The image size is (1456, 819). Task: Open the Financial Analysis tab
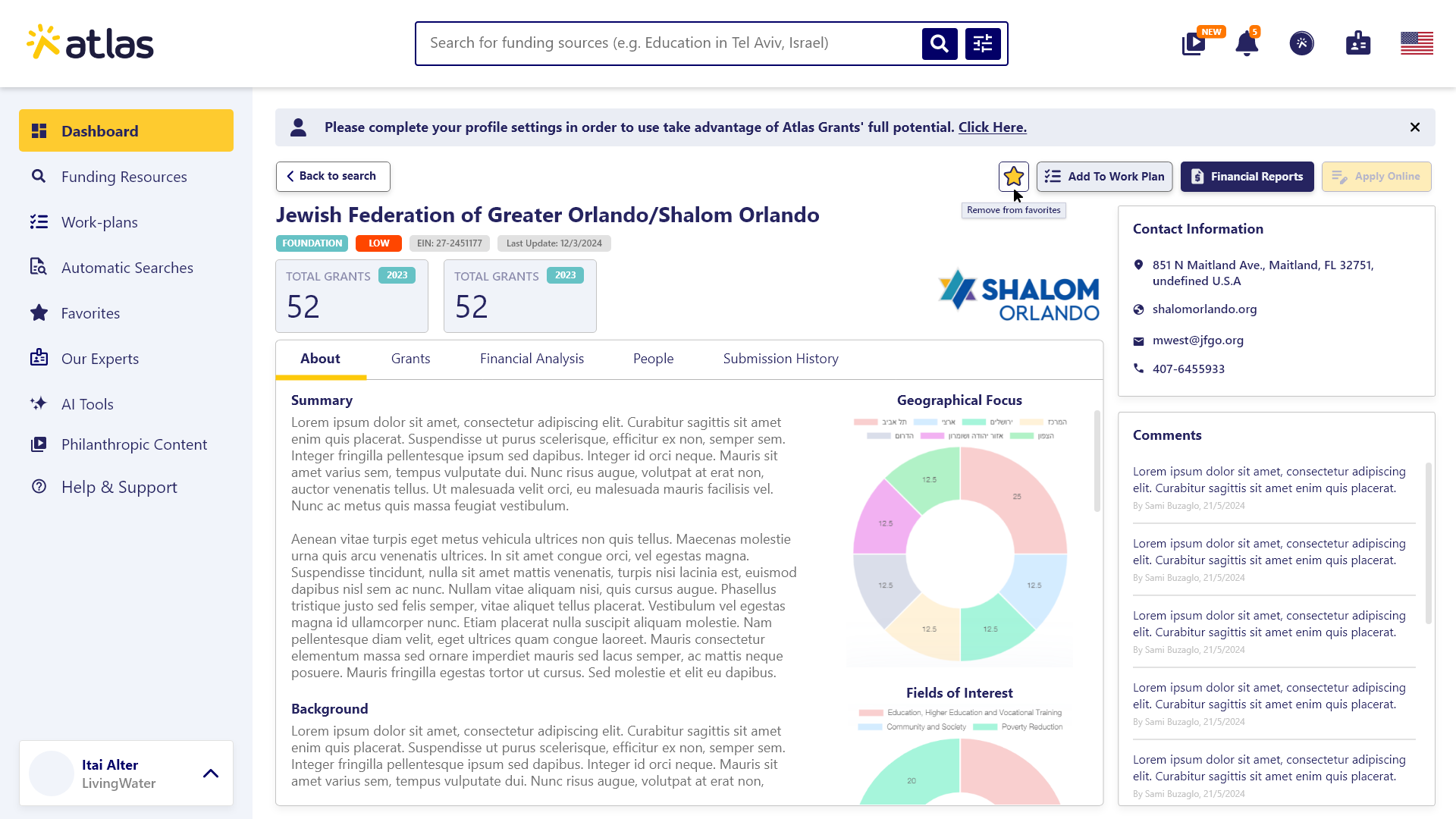tap(532, 359)
